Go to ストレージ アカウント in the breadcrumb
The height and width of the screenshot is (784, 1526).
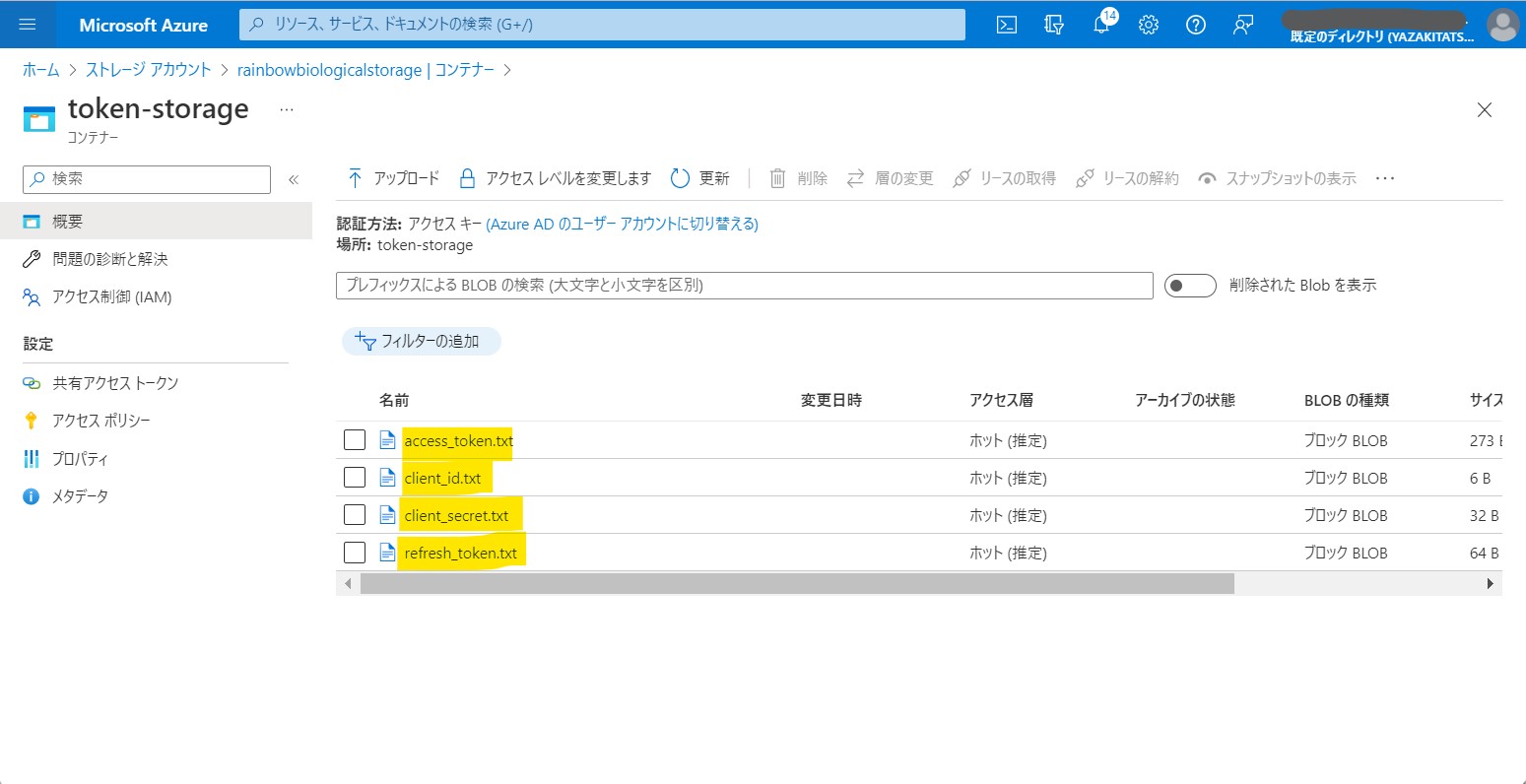(149, 70)
